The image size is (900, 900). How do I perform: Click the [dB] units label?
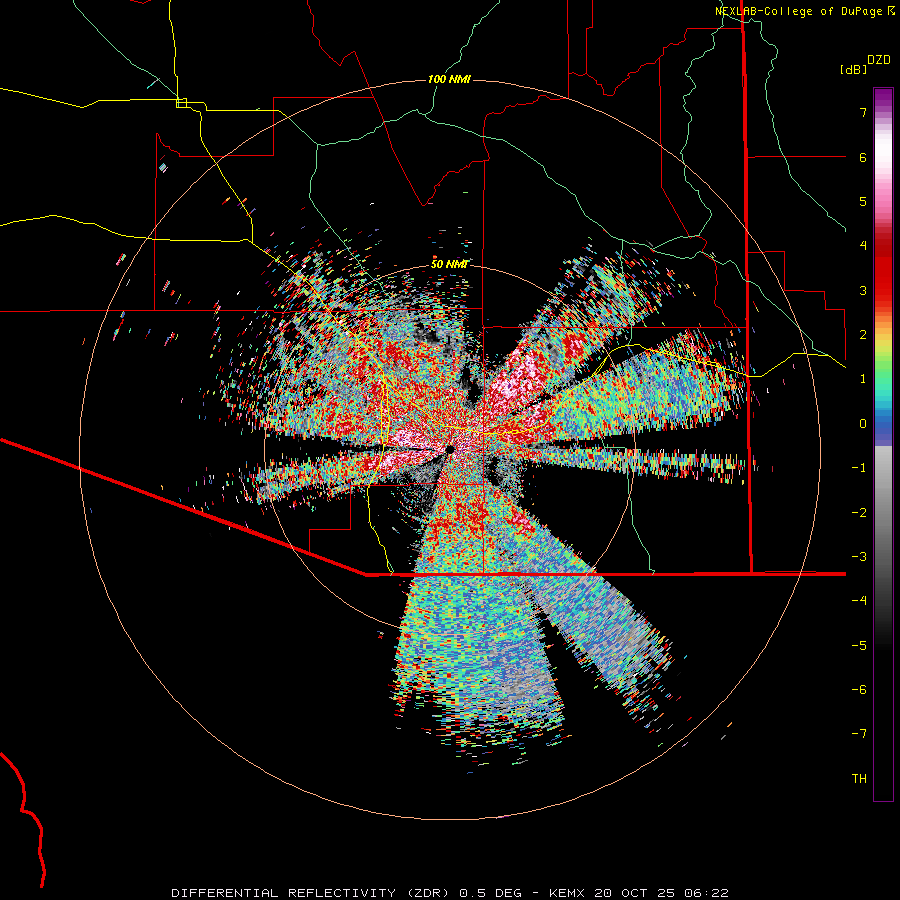tap(854, 69)
